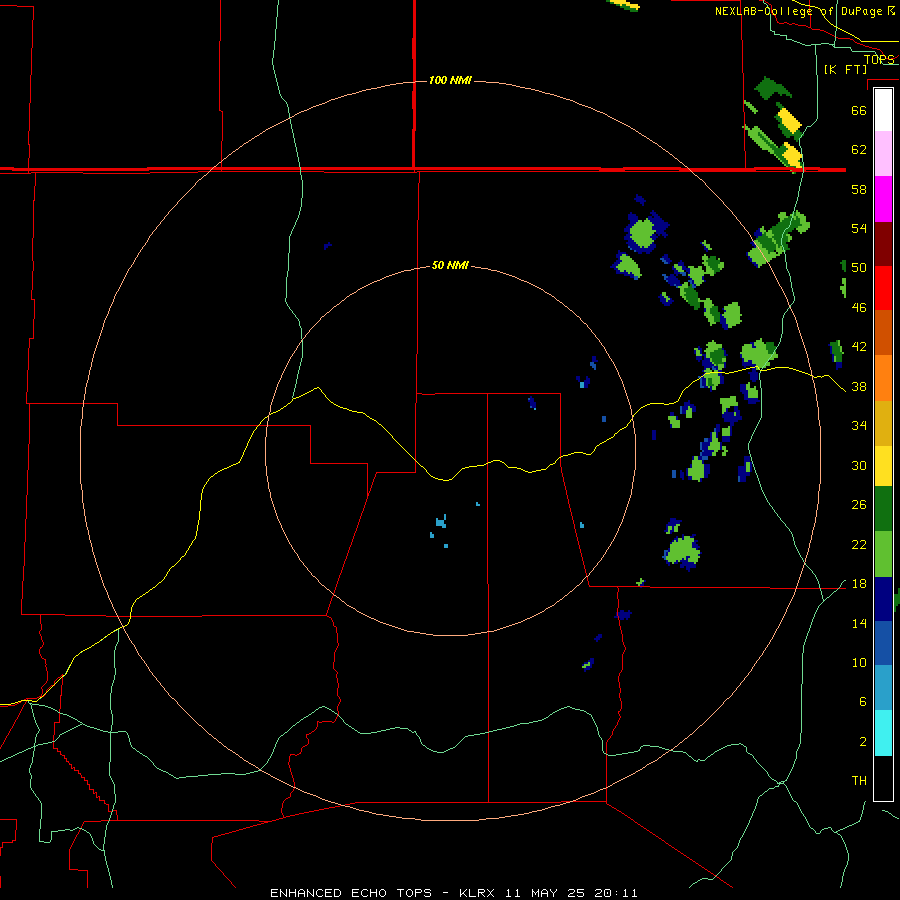
Task: Select the '54' scale value
Action: point(859,228)
